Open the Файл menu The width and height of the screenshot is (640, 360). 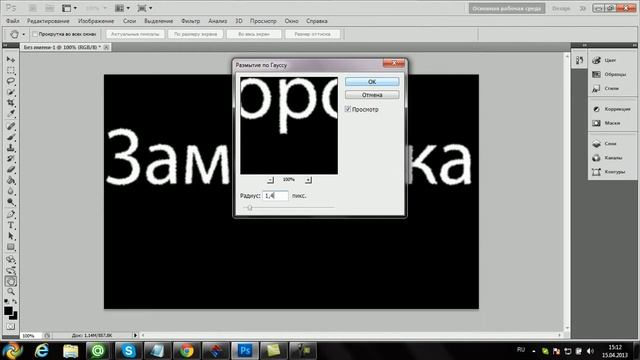point(13,21)
